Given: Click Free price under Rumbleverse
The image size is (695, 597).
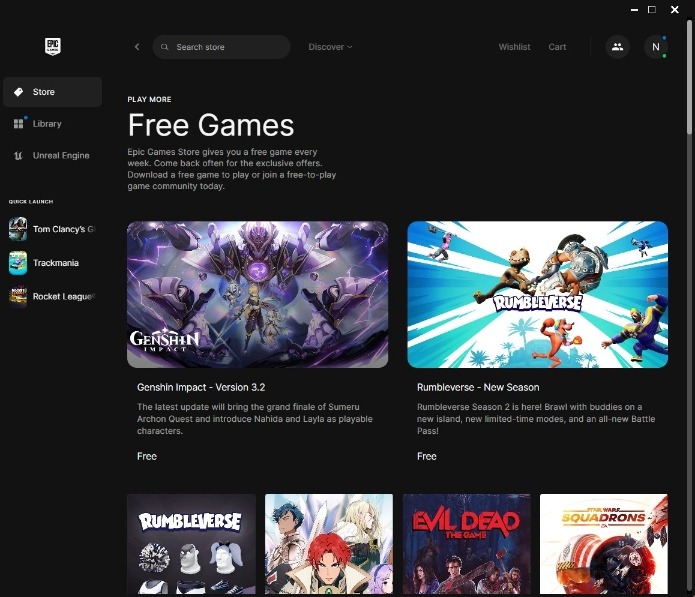Looking at the screenshot, I should click(x=426, y=456).
